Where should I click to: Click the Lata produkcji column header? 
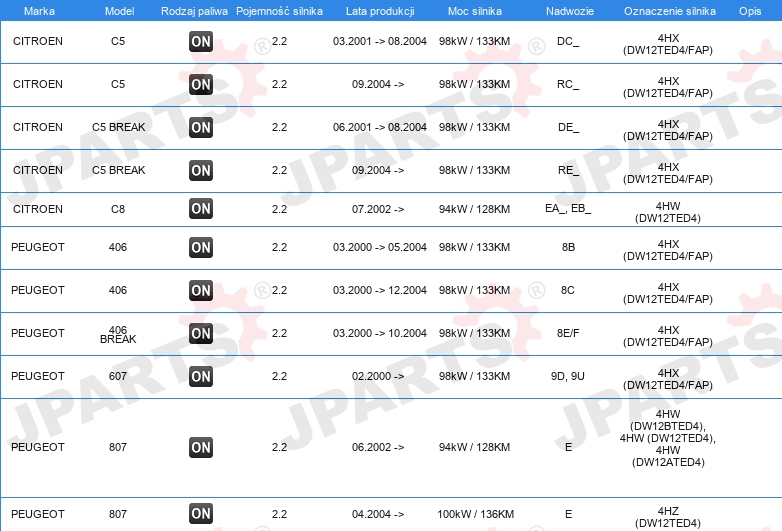click(380, 11)
